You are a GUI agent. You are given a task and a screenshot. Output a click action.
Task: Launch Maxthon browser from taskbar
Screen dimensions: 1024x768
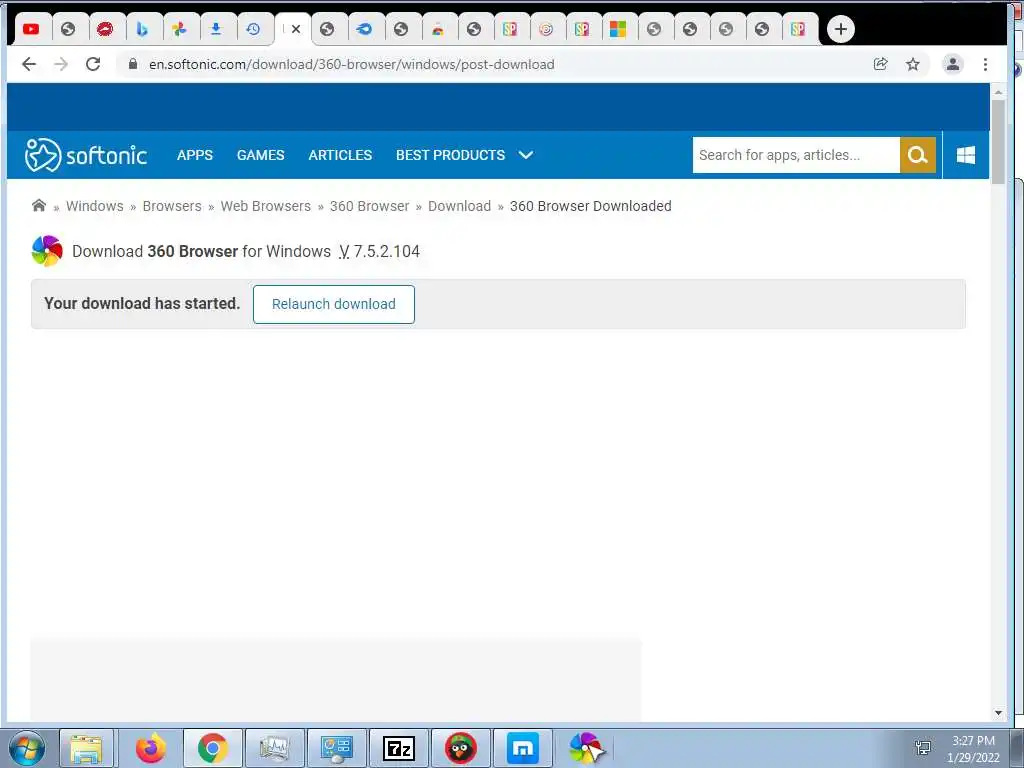pyautogui.click(x=522, y=748)
